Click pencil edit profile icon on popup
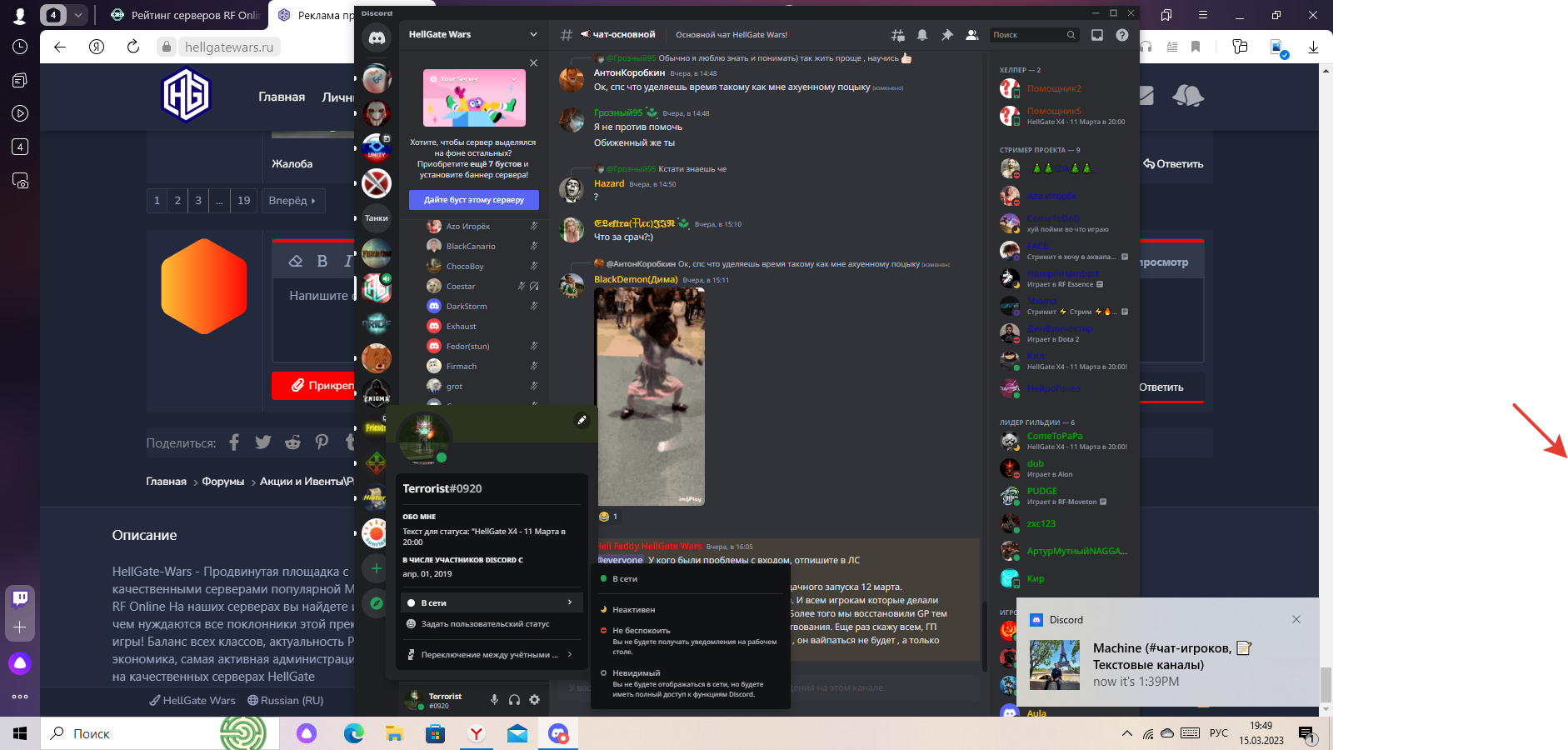This screenshot has height=750, width=1568. tap(582, 420)
